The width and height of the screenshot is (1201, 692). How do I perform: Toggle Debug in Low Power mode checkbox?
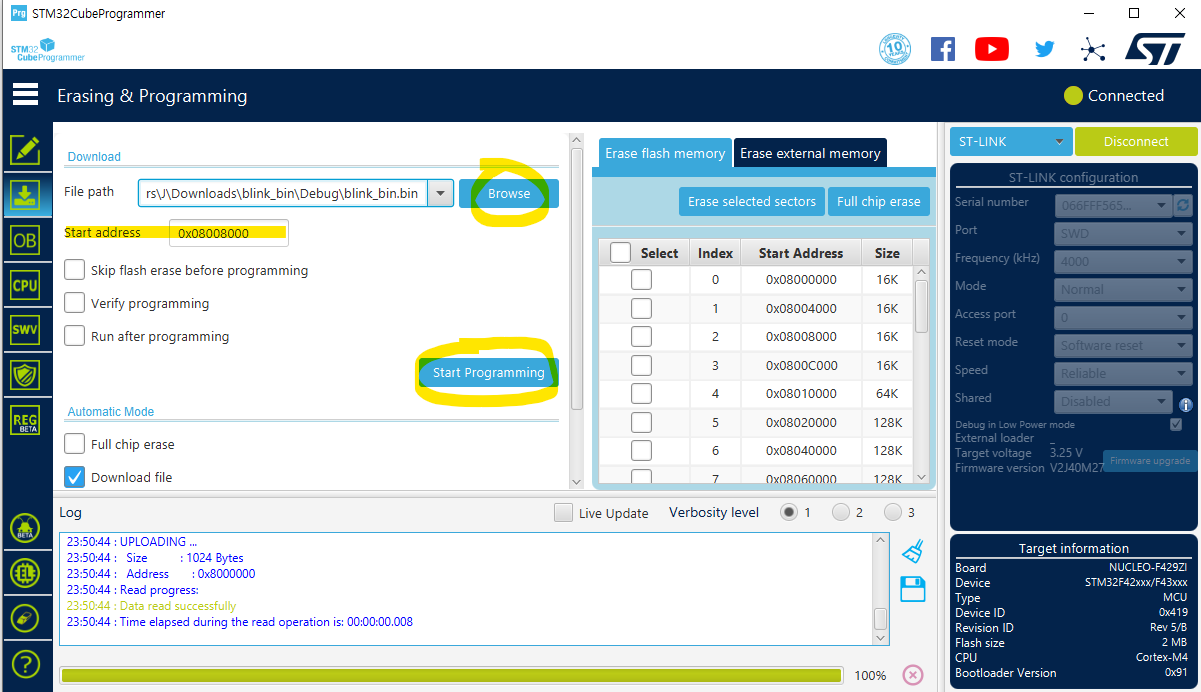coord(1176,424)
